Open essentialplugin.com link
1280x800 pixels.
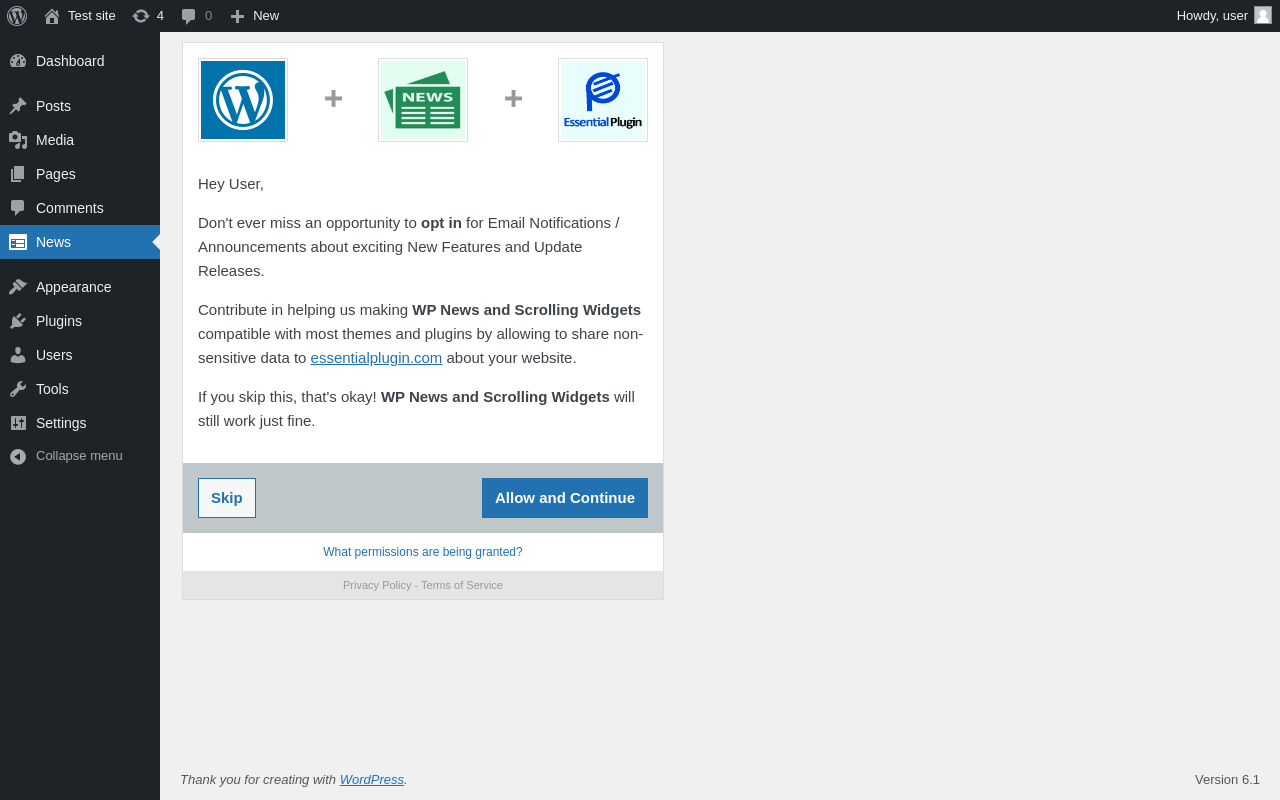click(376, 358)
